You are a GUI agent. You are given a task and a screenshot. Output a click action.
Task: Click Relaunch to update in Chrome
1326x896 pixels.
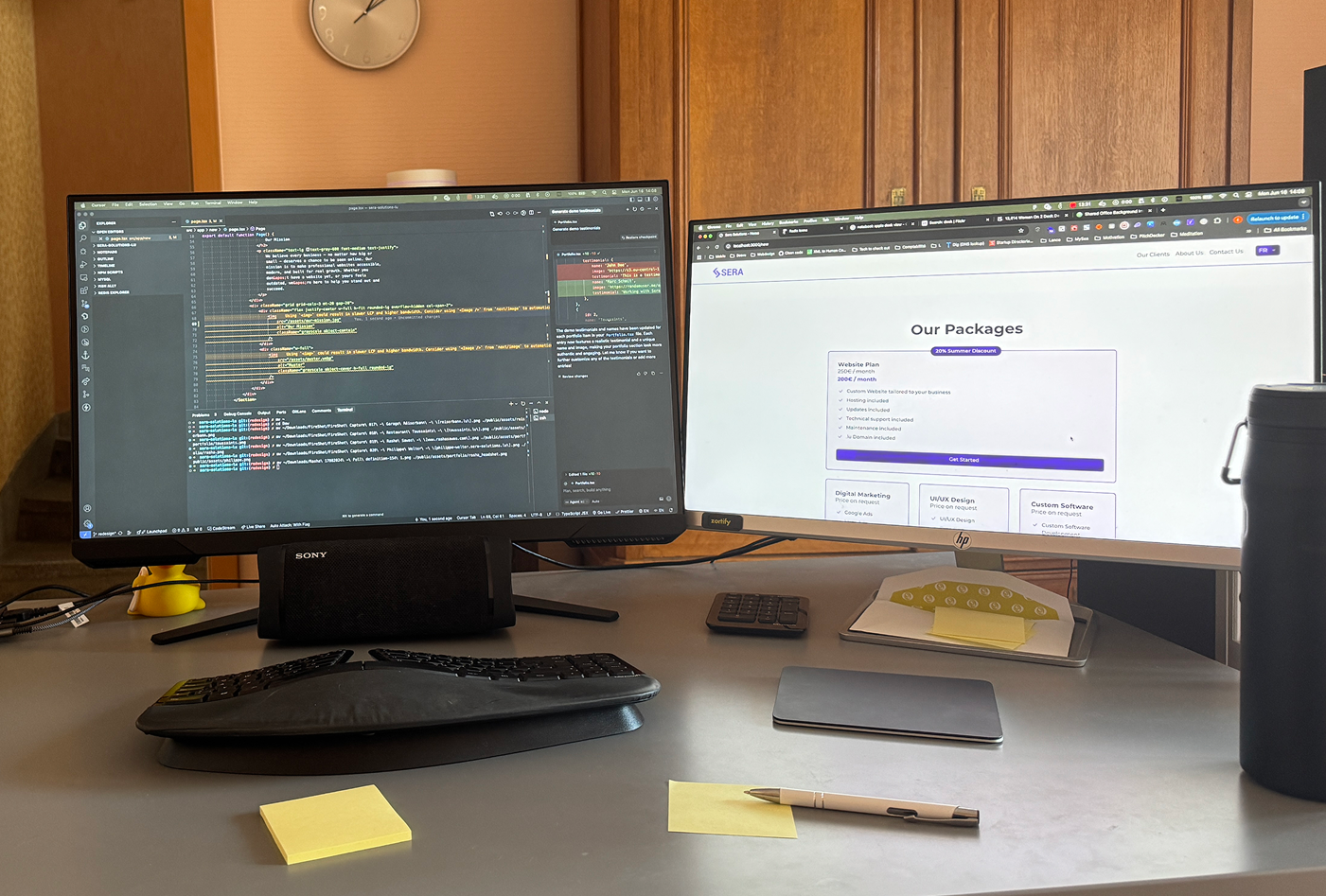point(1275,219)
